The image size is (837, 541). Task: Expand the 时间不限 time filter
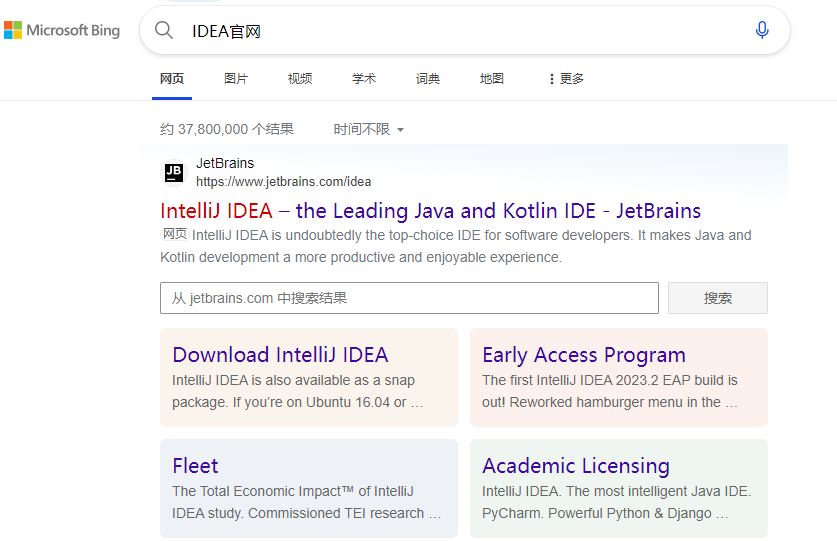368,129
